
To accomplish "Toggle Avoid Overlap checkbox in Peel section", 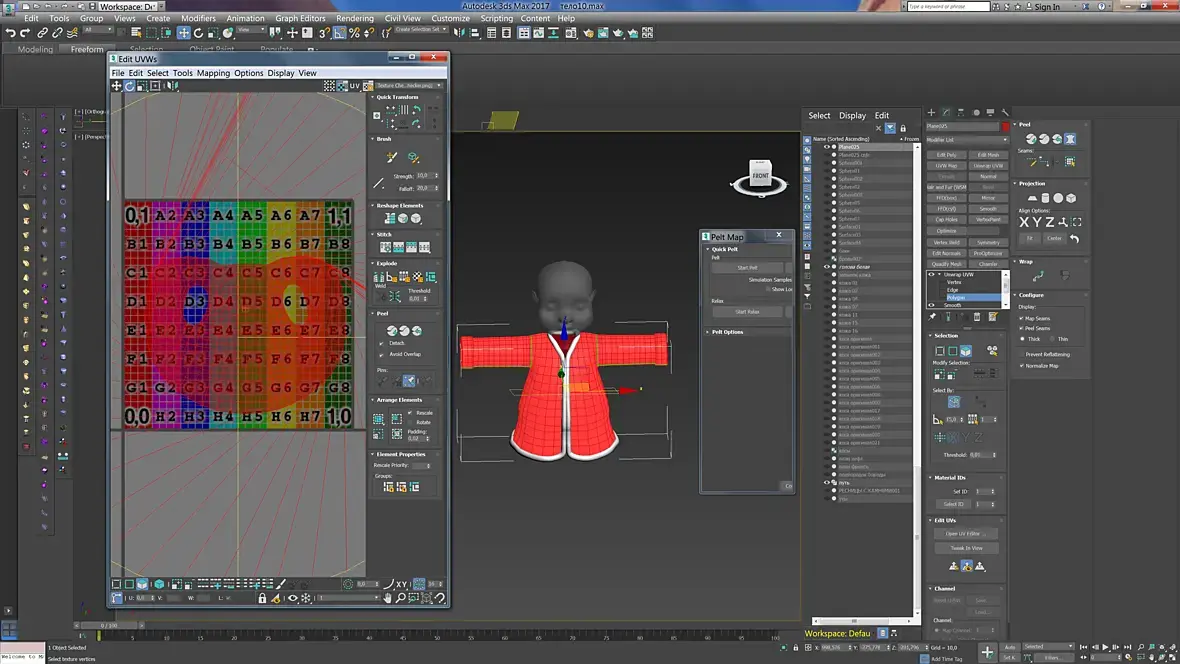I will pyautogui.click(x=382, y=354).
